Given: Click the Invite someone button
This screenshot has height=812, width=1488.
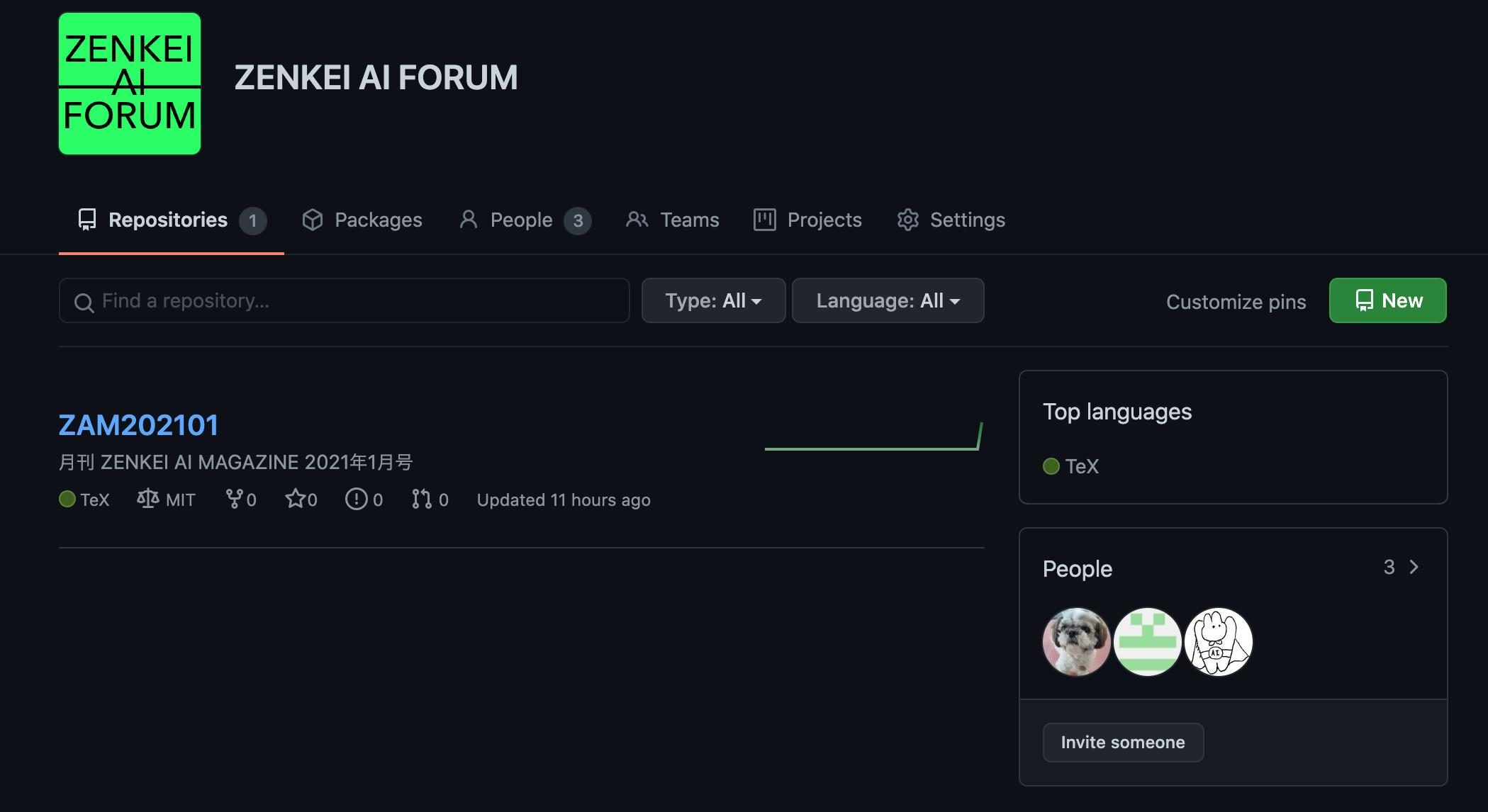Looking at the screenshot, I should 1123,742.
